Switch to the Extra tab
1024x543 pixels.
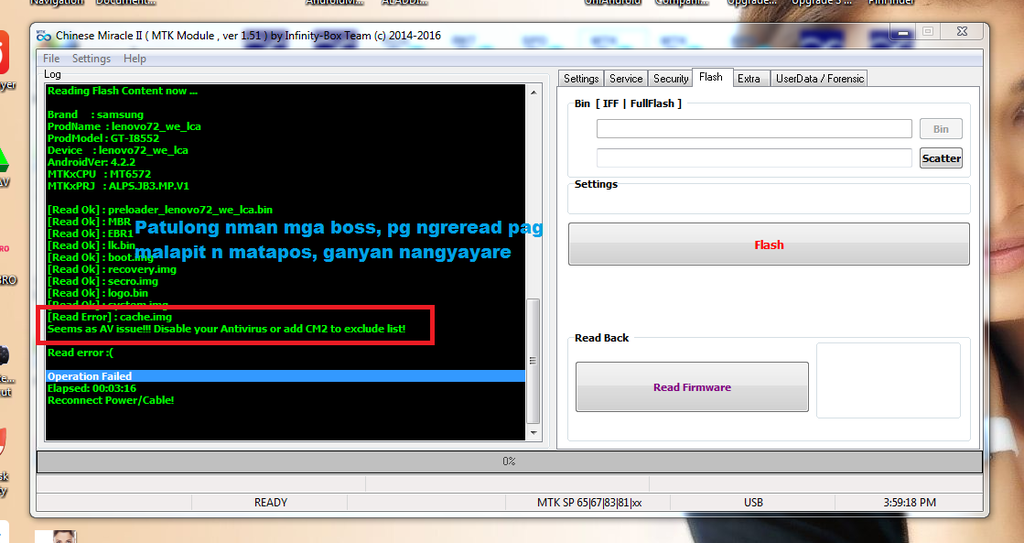[749, 78]
